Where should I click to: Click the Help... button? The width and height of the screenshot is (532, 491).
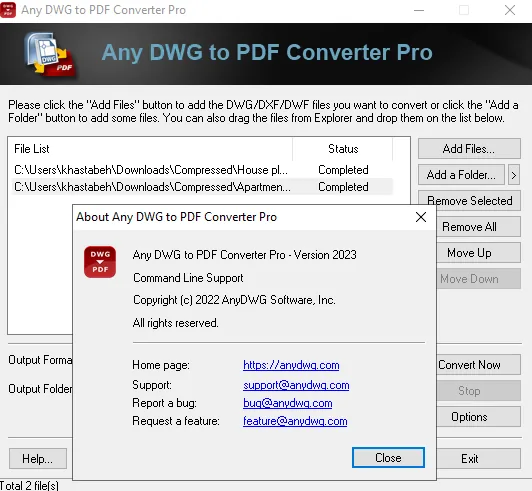38,459
